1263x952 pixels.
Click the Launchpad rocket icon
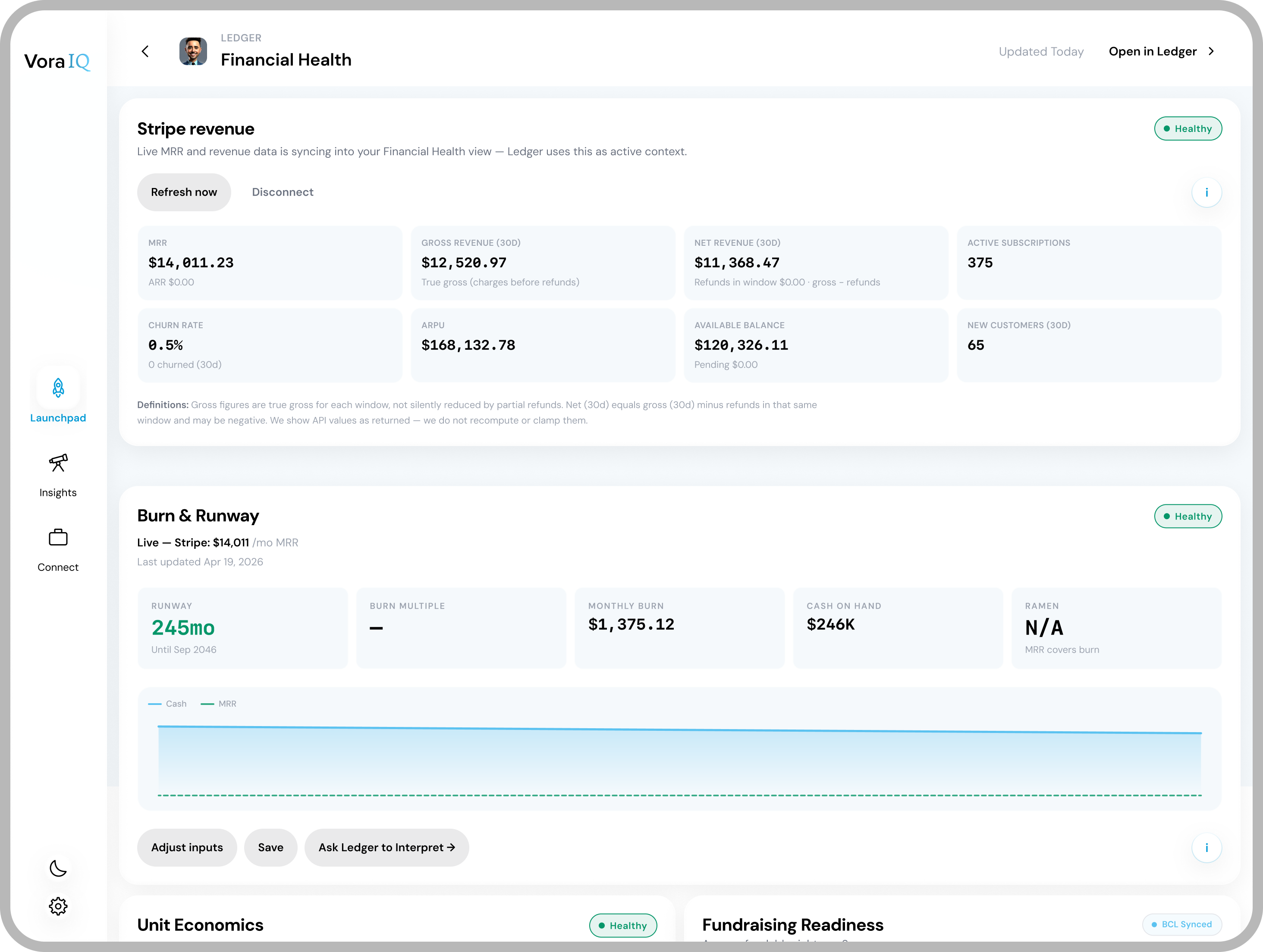tap(58, 388)
